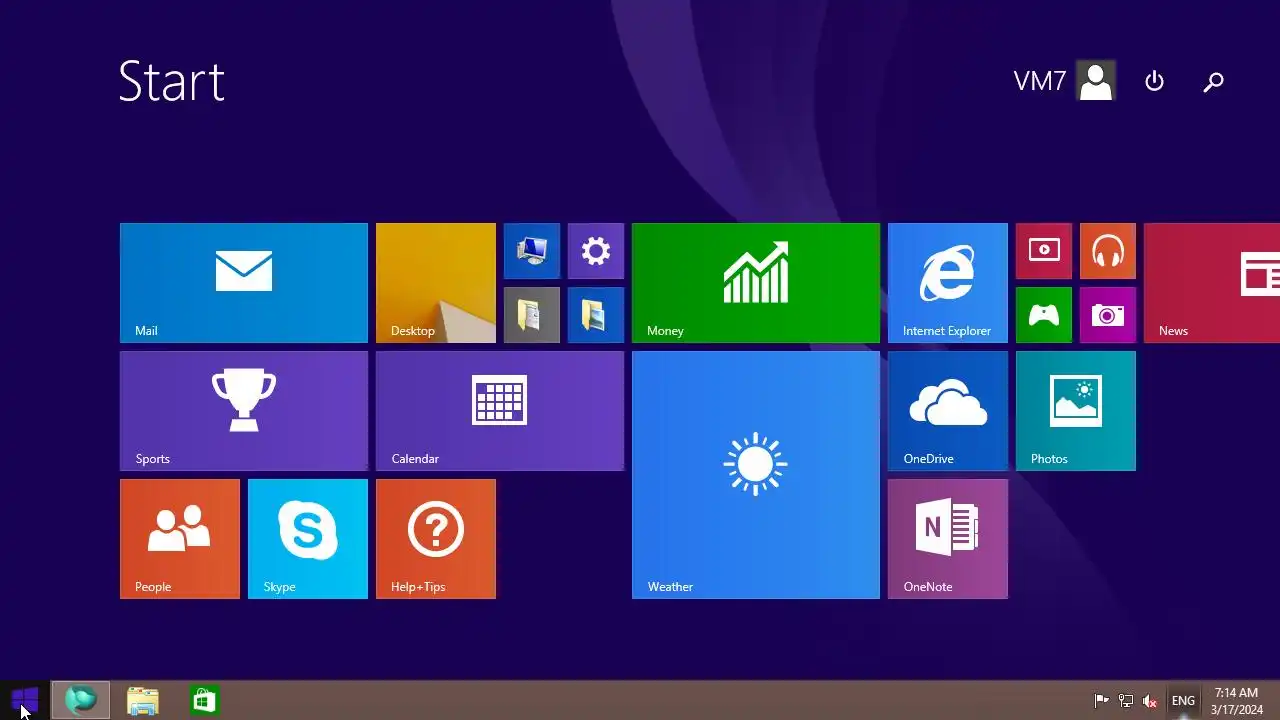
Task: Launch the Skype tile
Action: coord(308,539)
